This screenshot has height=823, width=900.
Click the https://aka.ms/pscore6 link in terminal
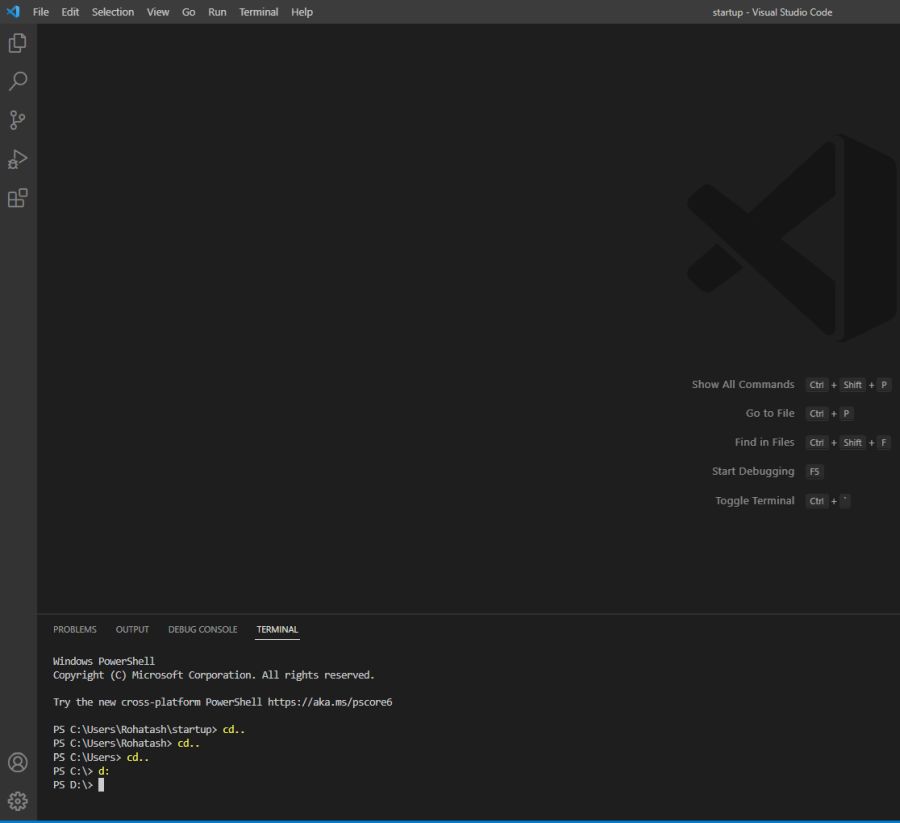pos(329,702)
